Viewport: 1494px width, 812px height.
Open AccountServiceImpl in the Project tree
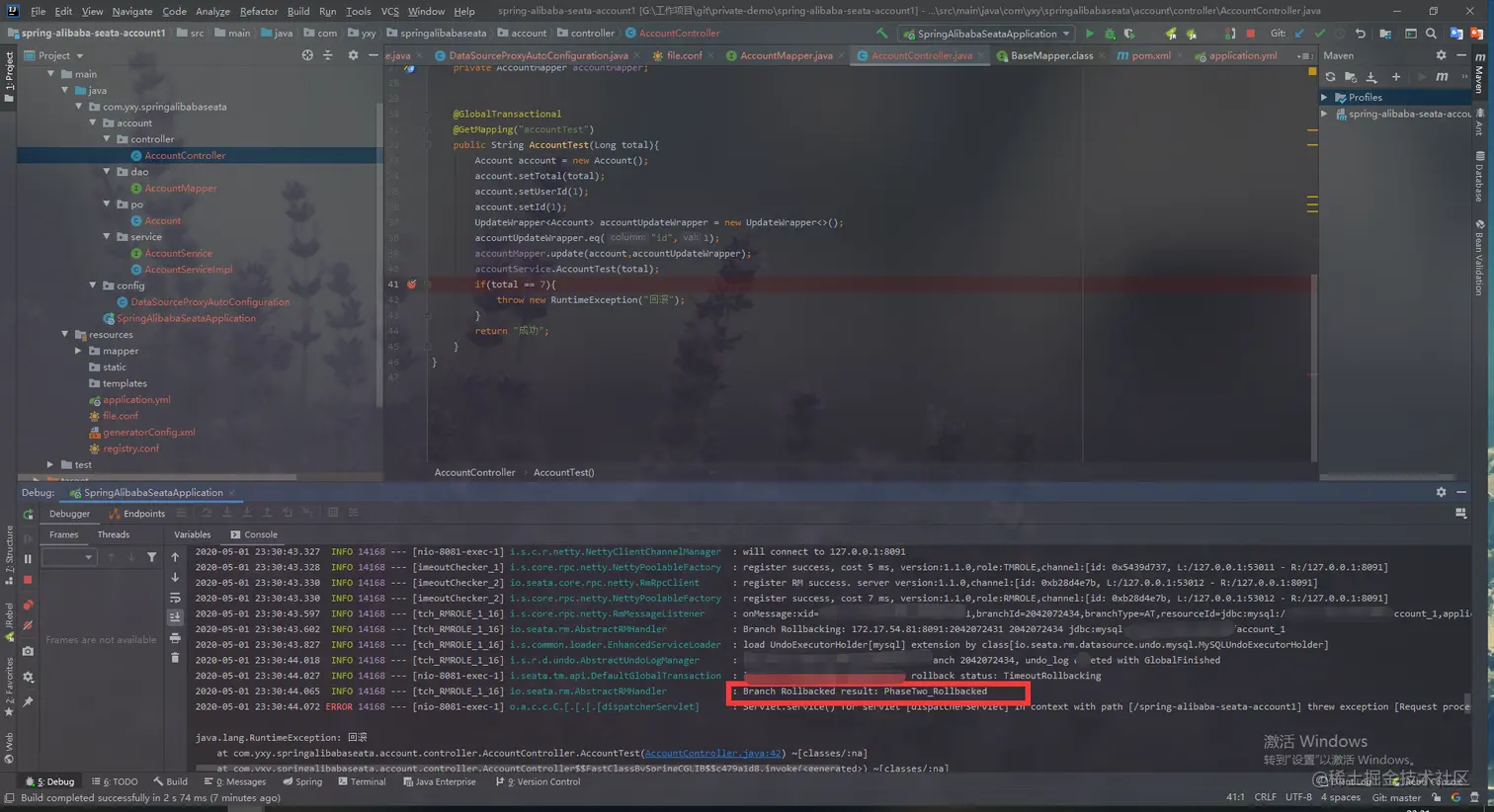click(189, 270)
